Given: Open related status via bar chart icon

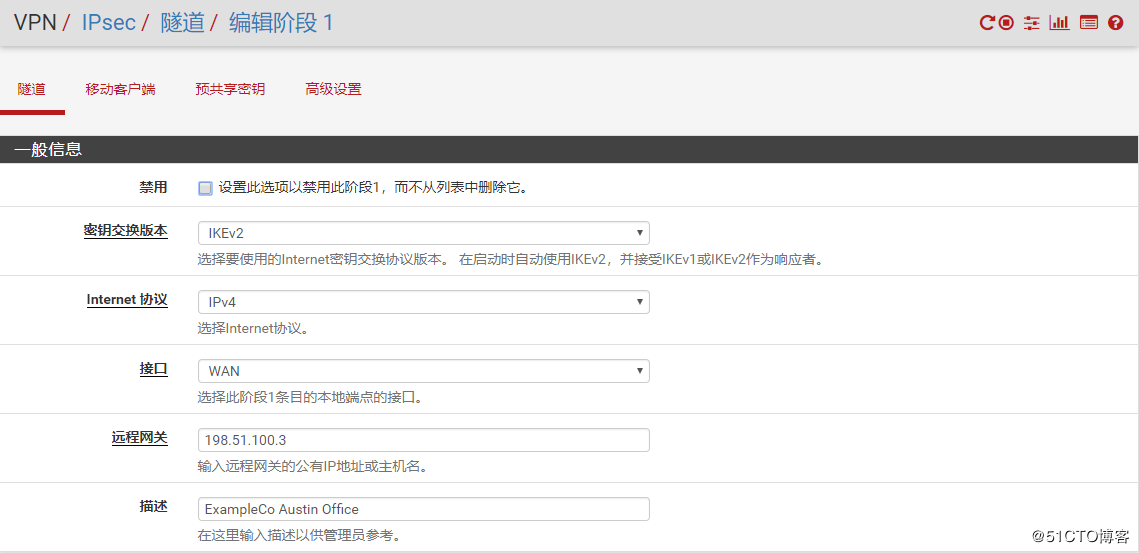Looking at the screenshot, I should point(1059,23).
